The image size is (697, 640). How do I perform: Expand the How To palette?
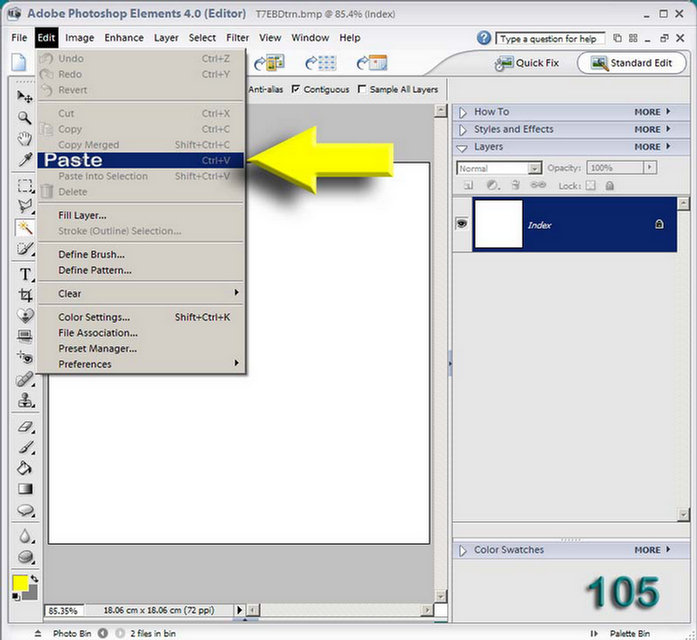point(463,112)
